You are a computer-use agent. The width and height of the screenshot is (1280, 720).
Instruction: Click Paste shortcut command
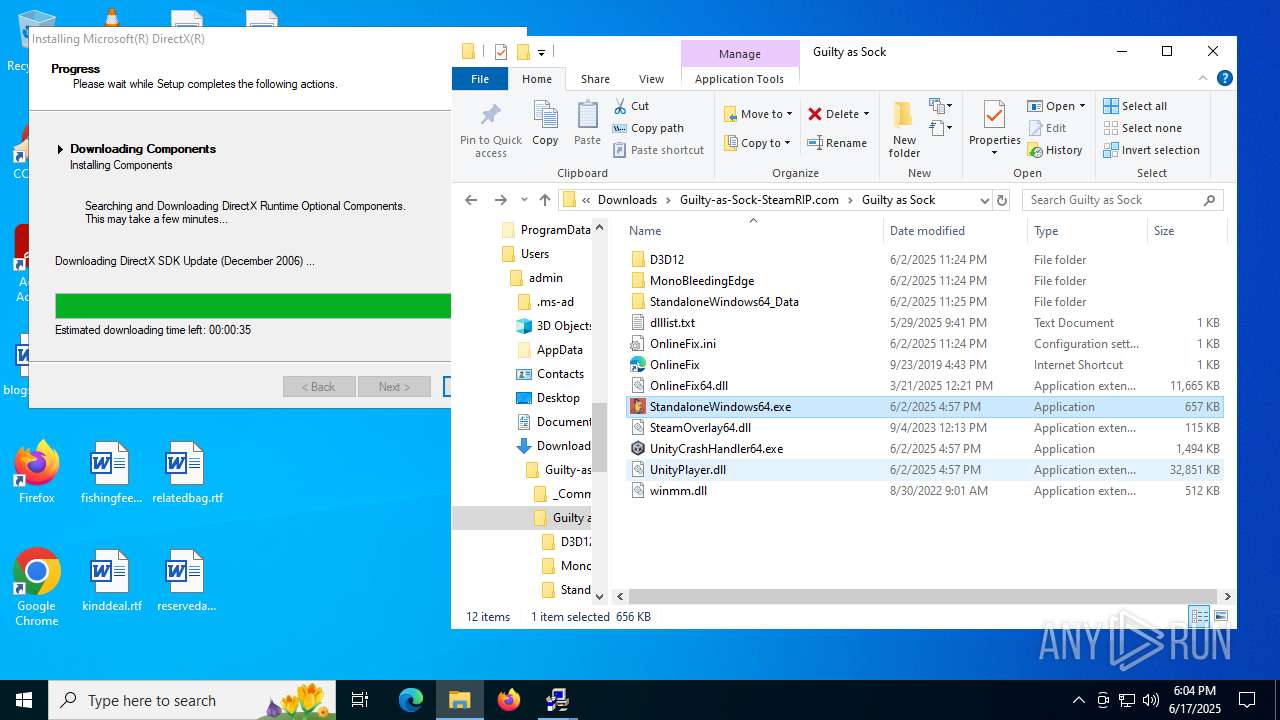(x=658, y=150)
